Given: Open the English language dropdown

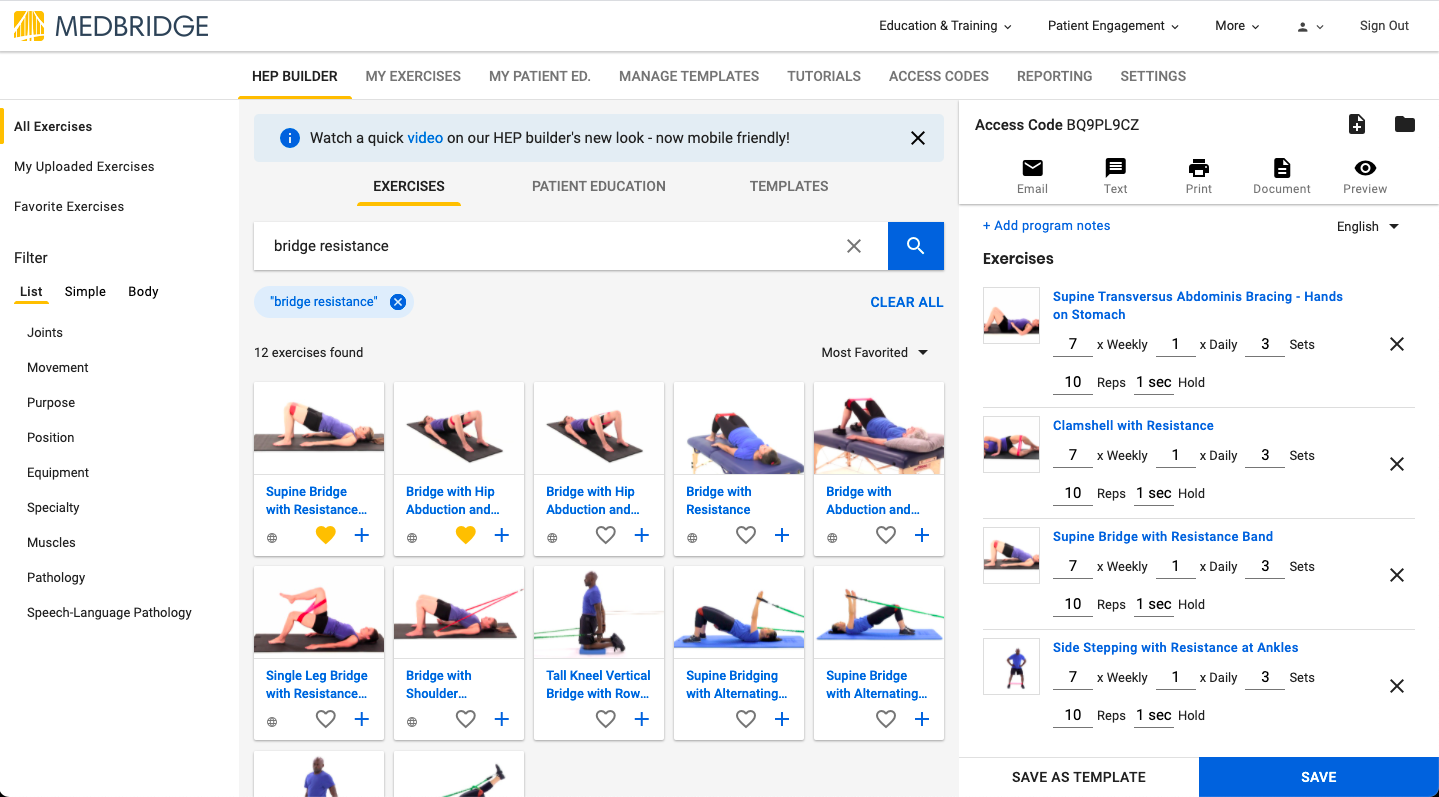Looking at the screenshot, I should pos(1368,226).
